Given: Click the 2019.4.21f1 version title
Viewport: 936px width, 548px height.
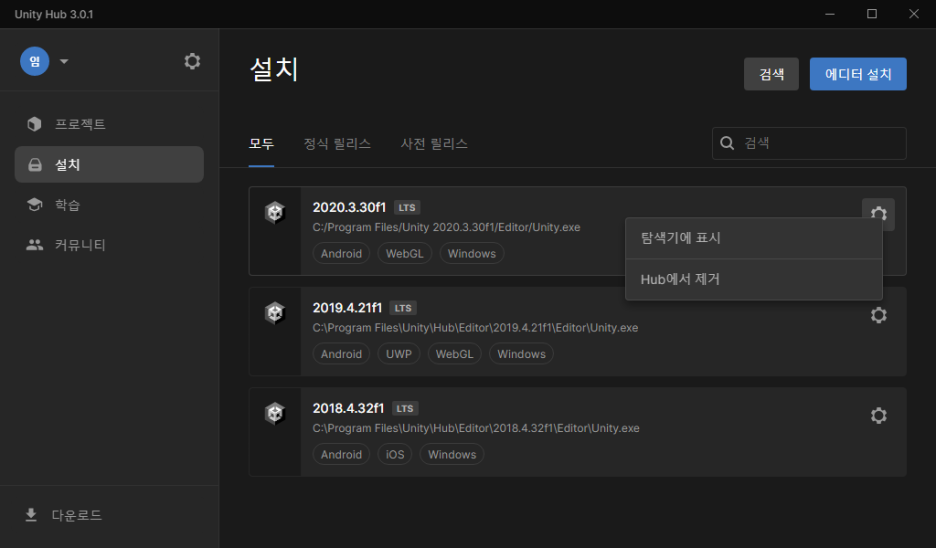Looking at the screenshot, I should 347,307.
